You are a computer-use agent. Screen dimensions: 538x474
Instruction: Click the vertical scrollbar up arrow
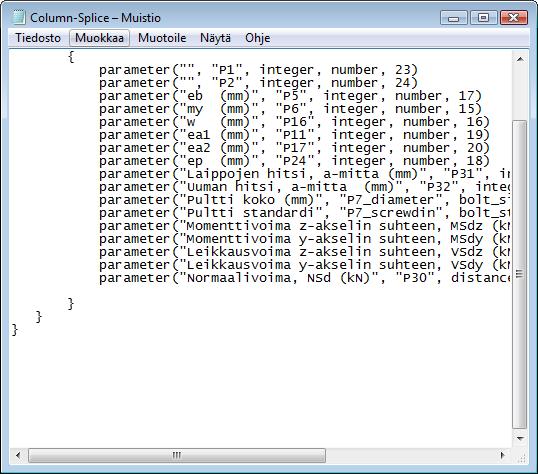coord(520,60)
